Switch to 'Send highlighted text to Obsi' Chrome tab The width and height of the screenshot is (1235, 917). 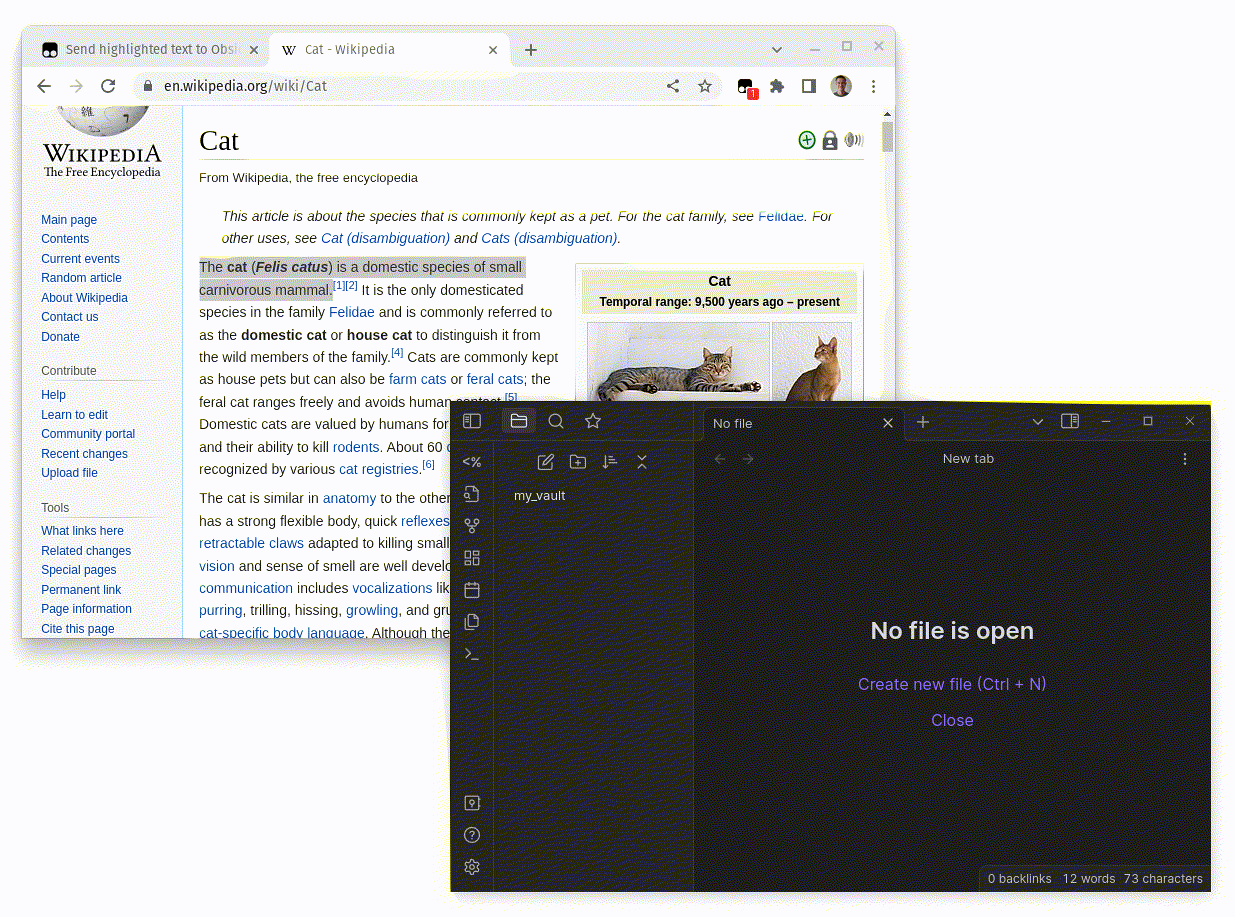pyautogui.click(x=150, y=49)
